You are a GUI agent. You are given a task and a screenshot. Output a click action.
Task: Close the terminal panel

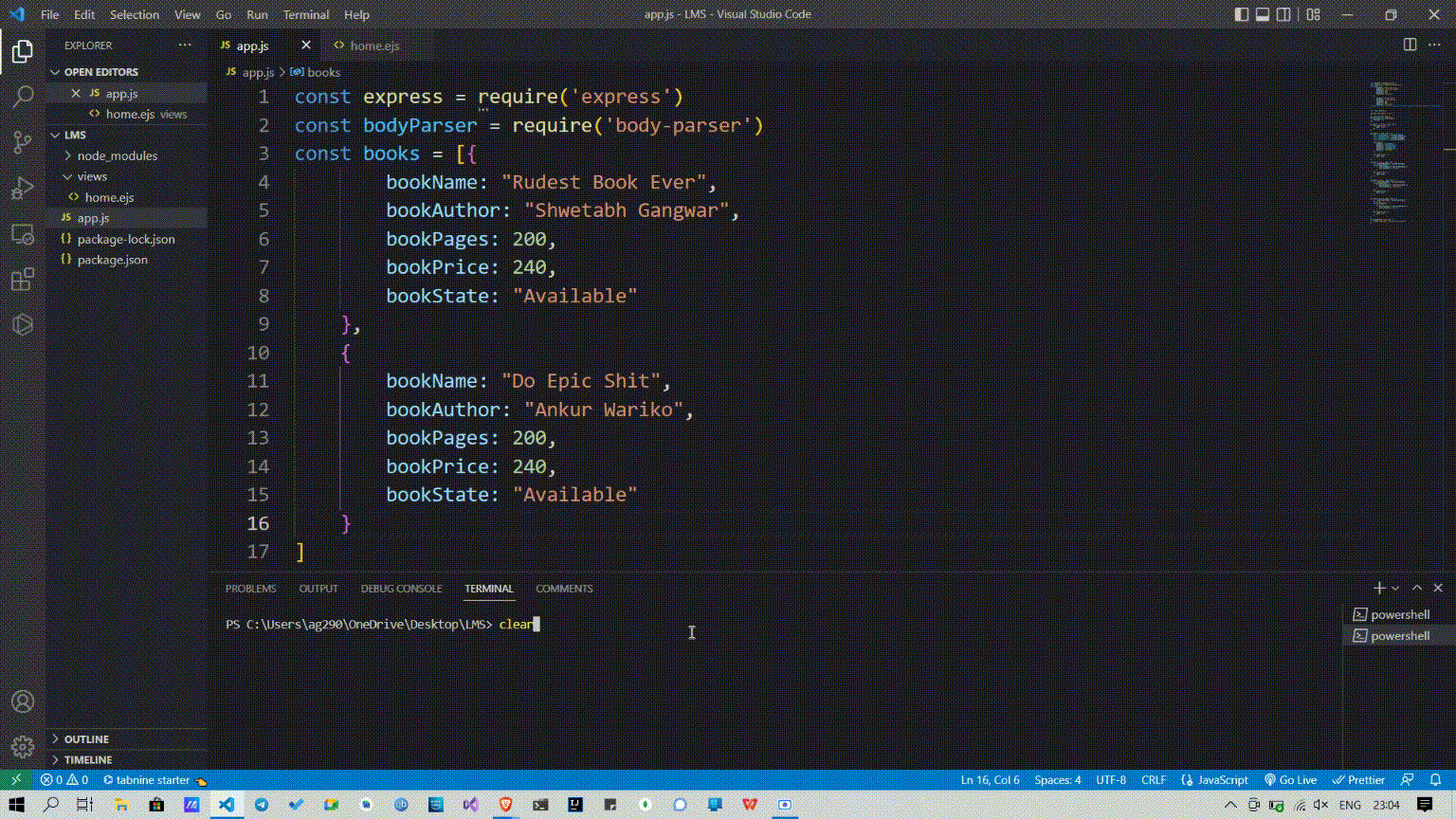tap(1438, 588)
